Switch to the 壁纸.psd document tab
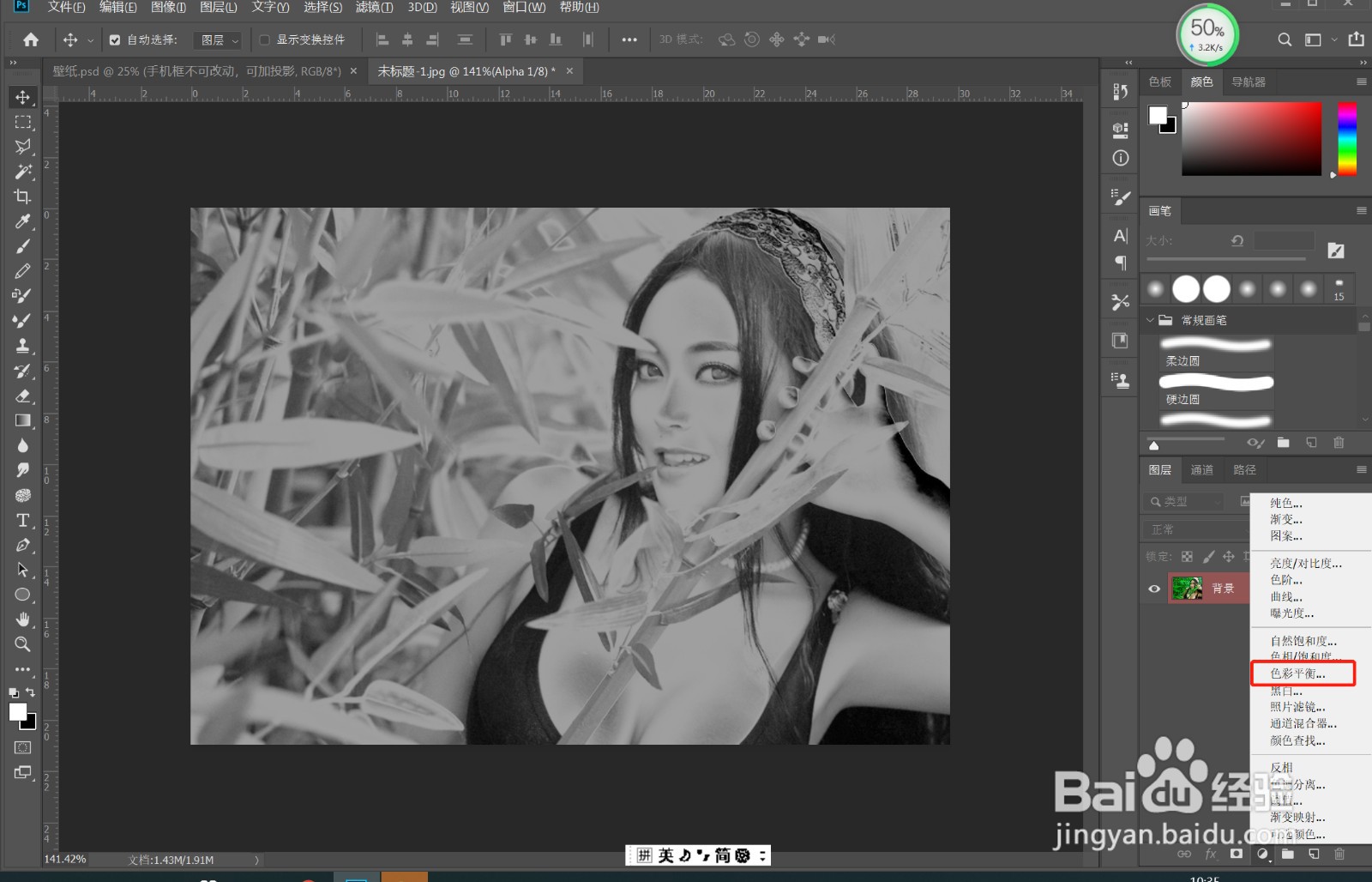 click(x=197, y=71)
